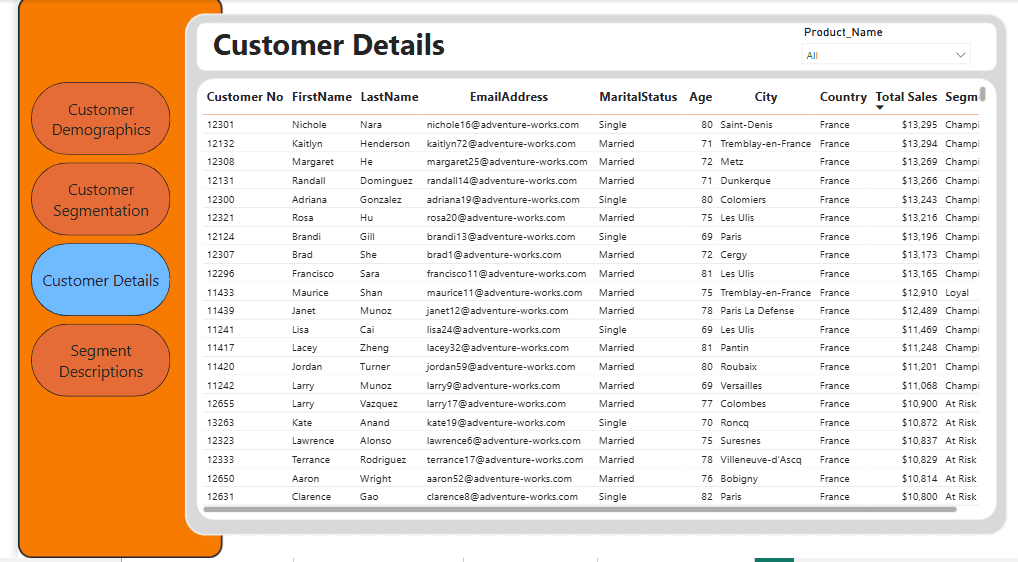The width and height of the screenshot is (1018, 562).
Task: Sort by MaritalStatus column header
Action: click(638, 97)
